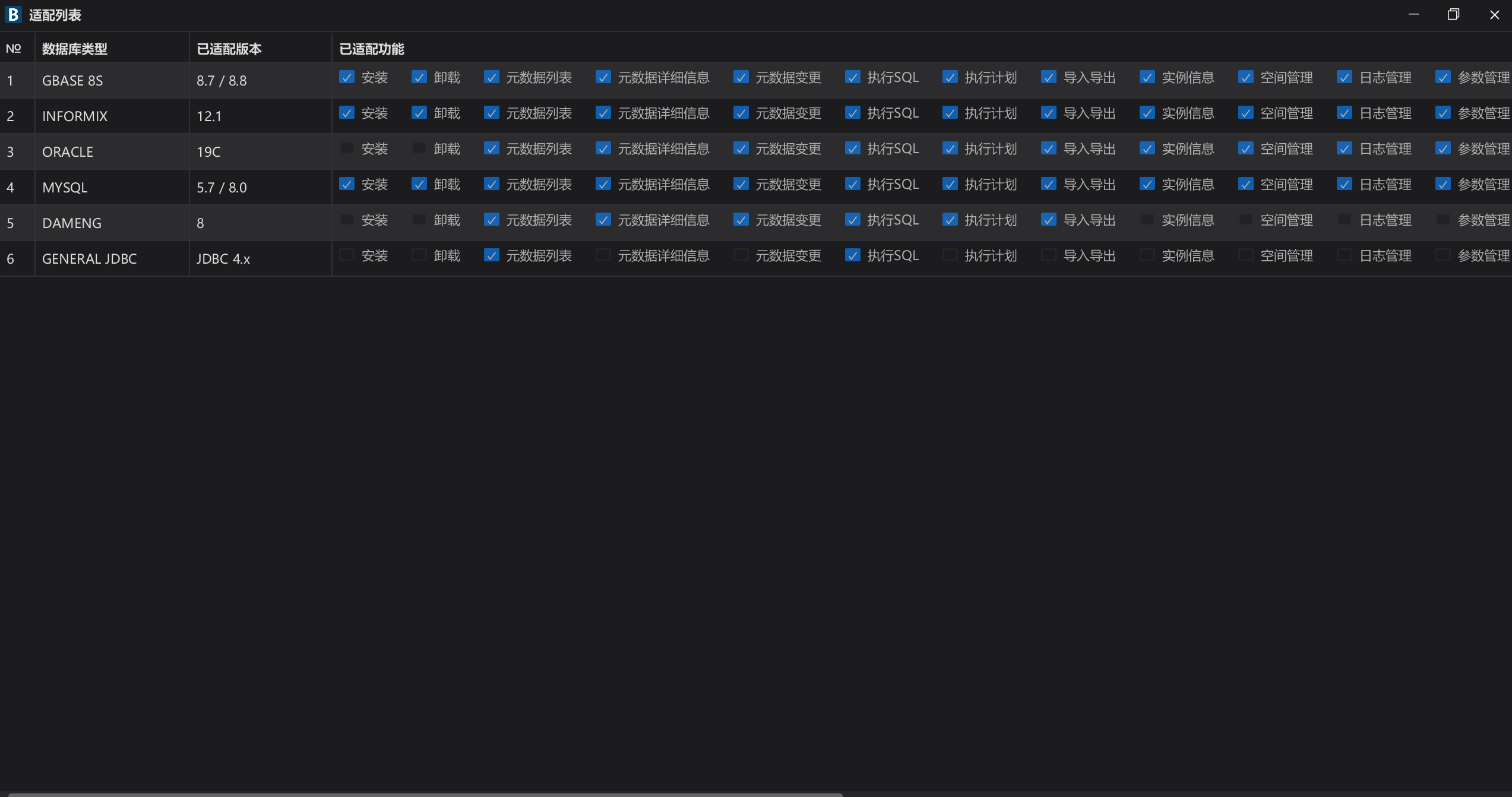Toggle 导入导出 checkbox for MYSQL

(1049, 184)
